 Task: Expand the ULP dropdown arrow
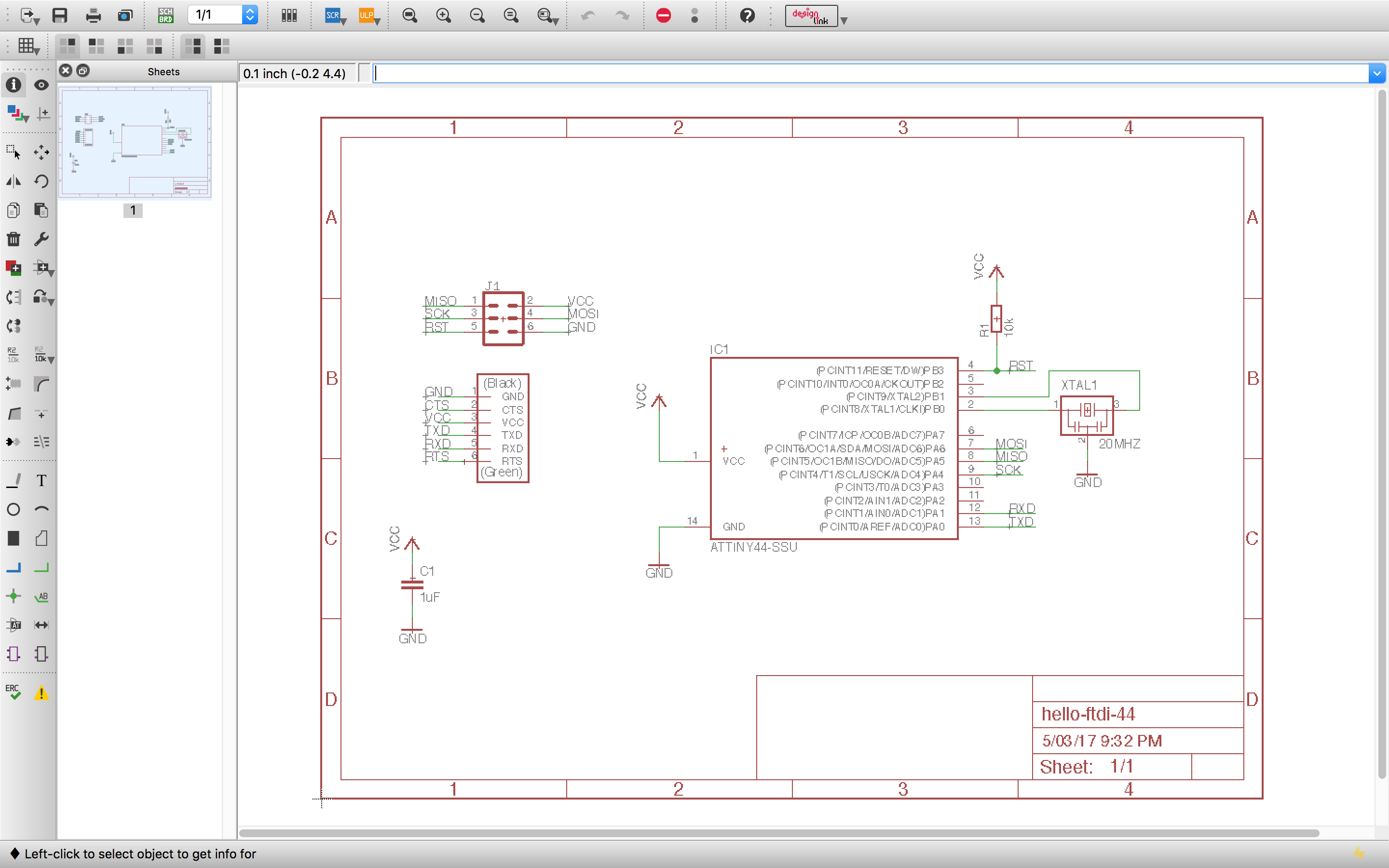tap(377, 22)
